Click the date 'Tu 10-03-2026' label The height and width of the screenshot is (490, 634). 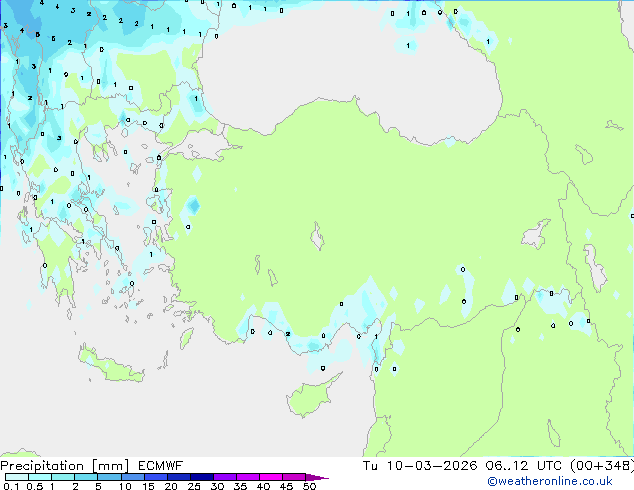click(420, 466)
